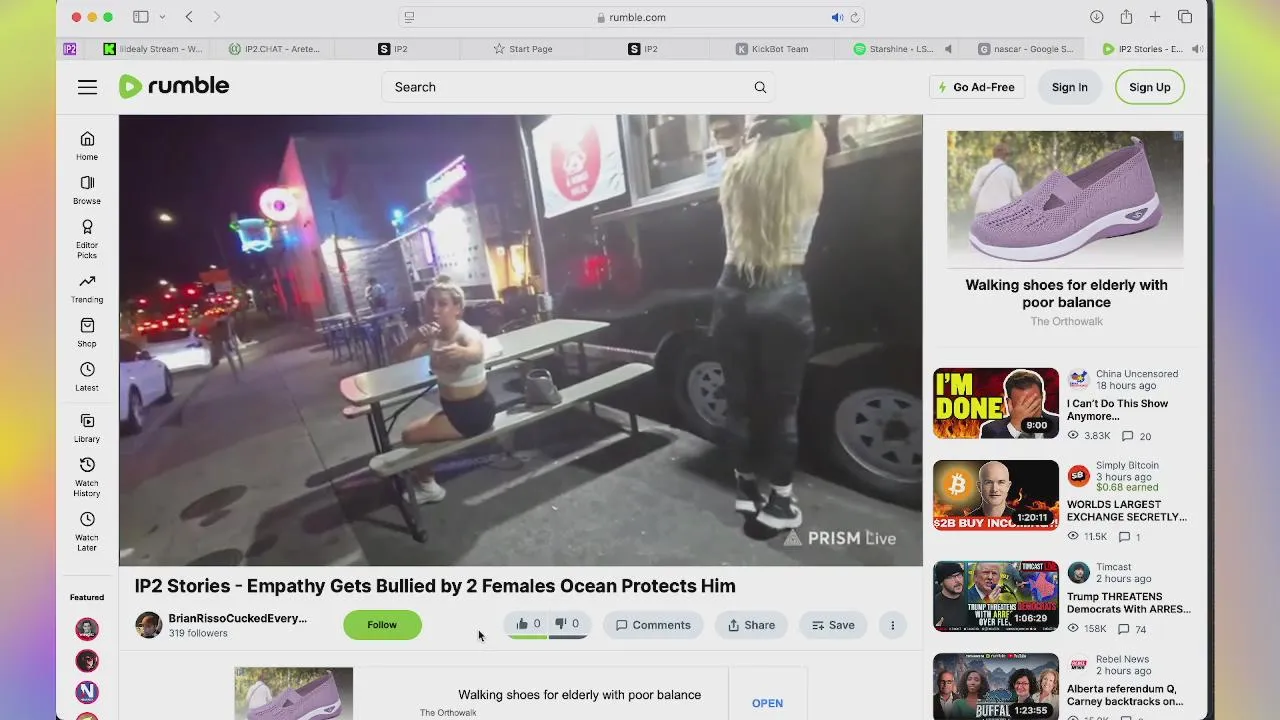Open title 'I Can't Do This Show Anymore'
Image resolution: width=1280 pixels, height=720 pixels.
(1117, 410)
